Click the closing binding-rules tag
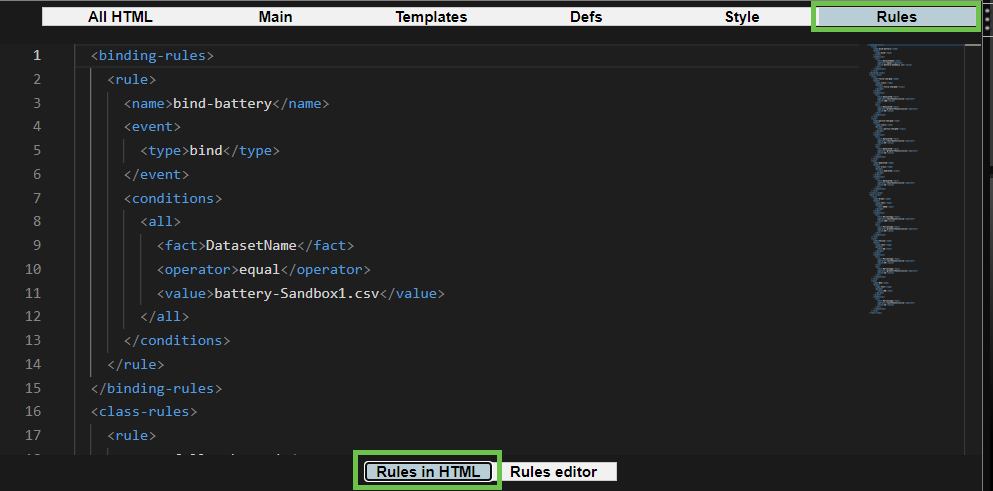 [x=156, y=388]
